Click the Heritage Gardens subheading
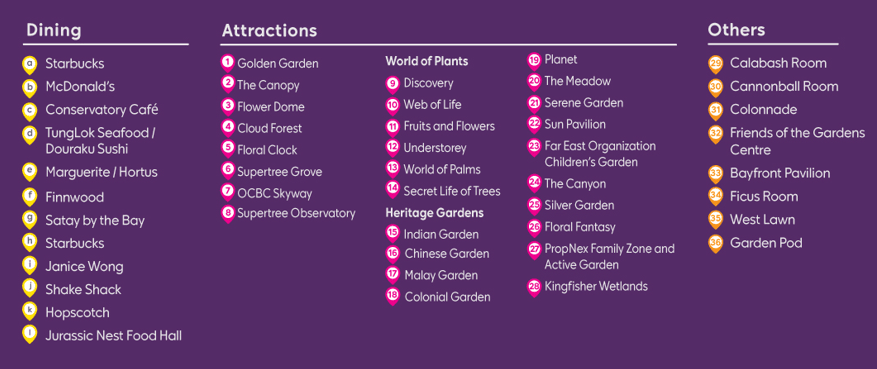 pyautogui.click(x=435, y=213)
